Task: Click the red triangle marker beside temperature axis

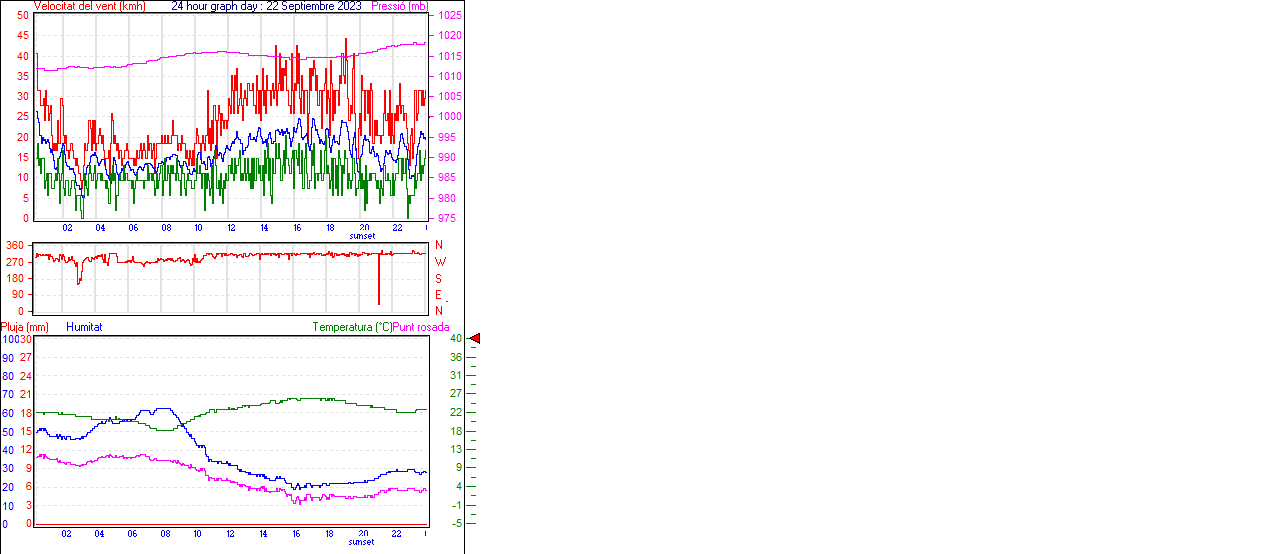Action: point(475,339)
